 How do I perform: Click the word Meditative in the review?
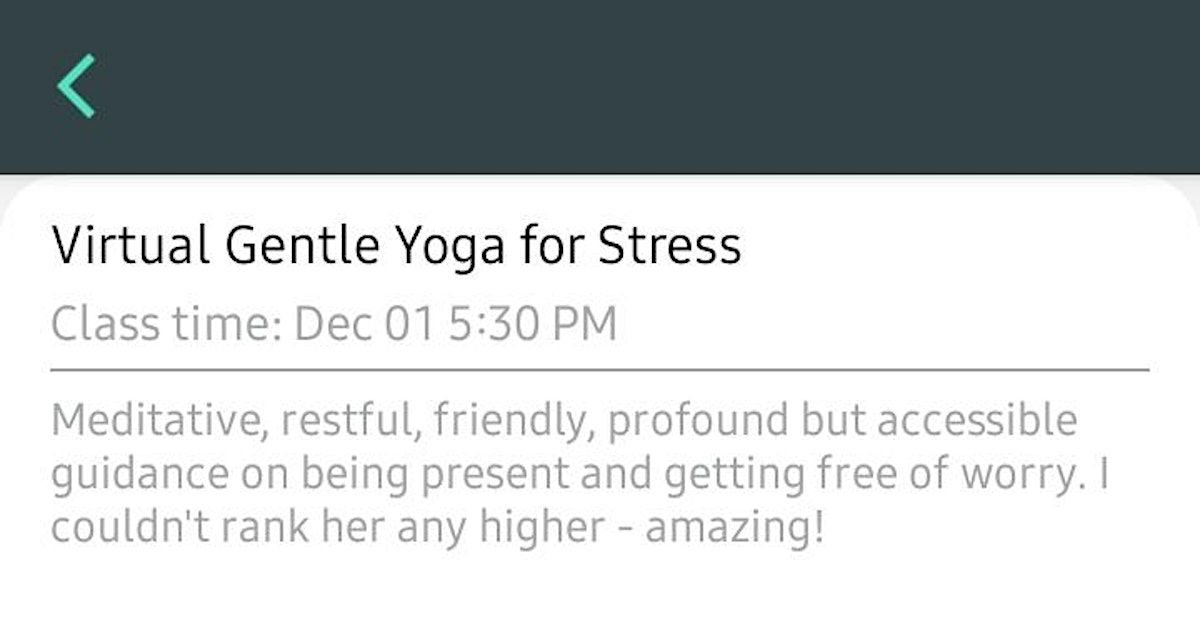[x=157, y=421]
